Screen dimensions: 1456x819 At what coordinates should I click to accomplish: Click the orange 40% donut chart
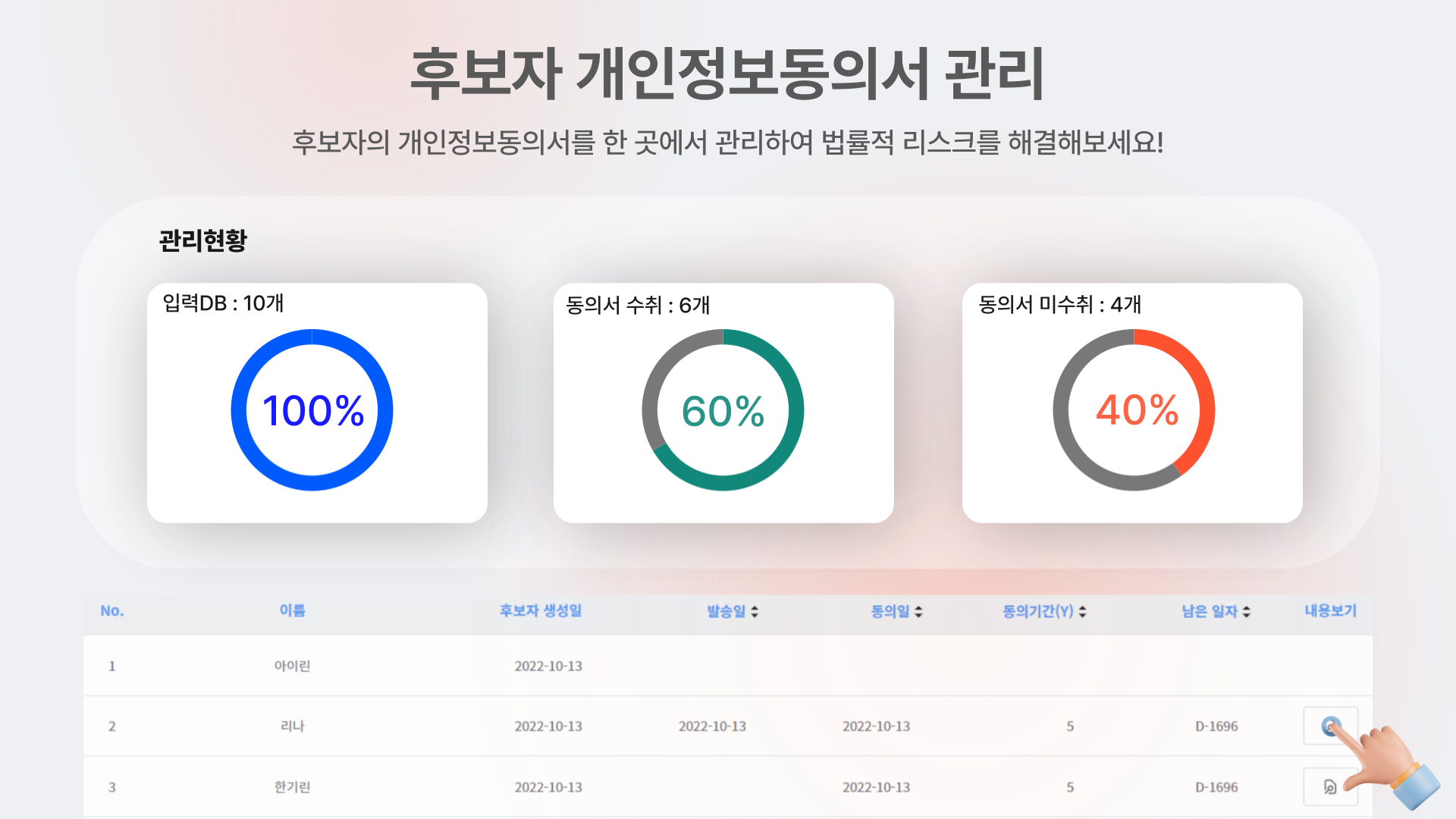coord(1134,409)
